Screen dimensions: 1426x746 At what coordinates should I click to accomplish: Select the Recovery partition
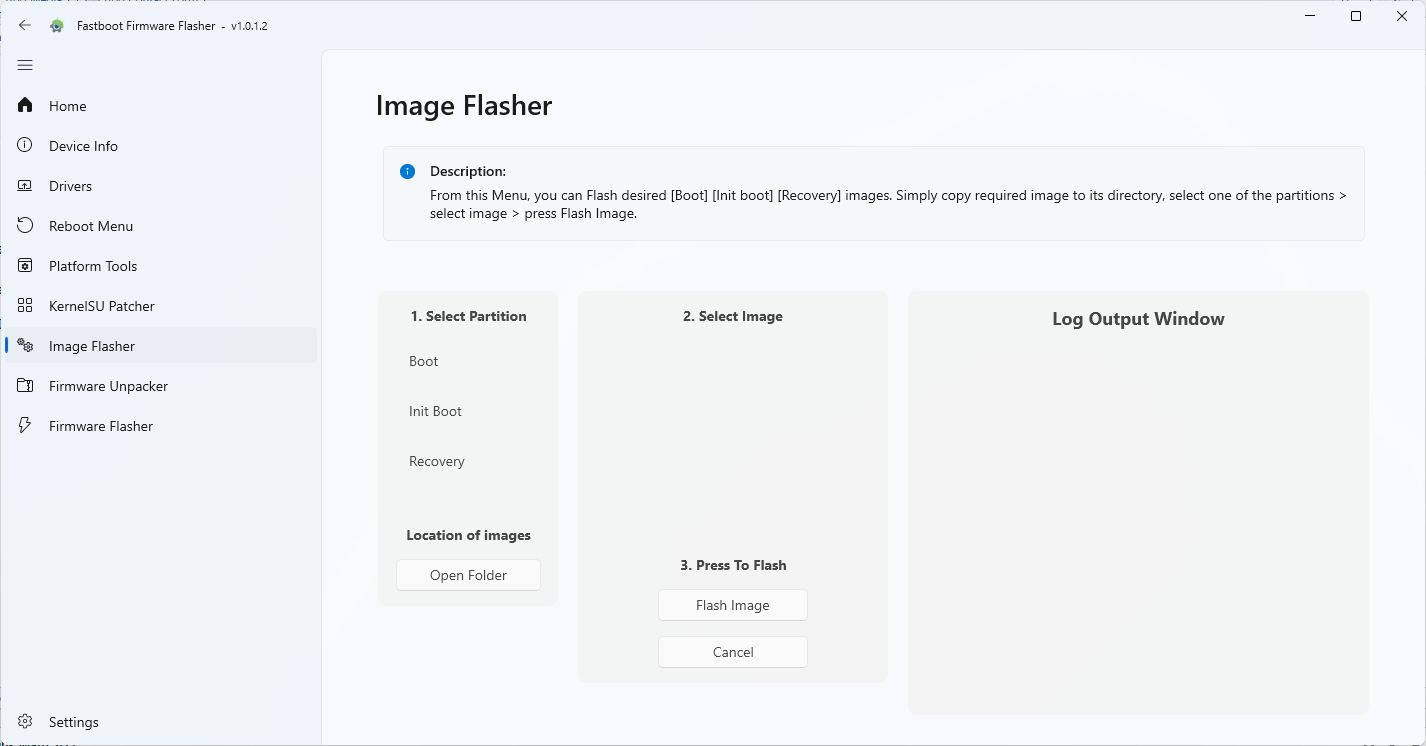click(436, 461)
